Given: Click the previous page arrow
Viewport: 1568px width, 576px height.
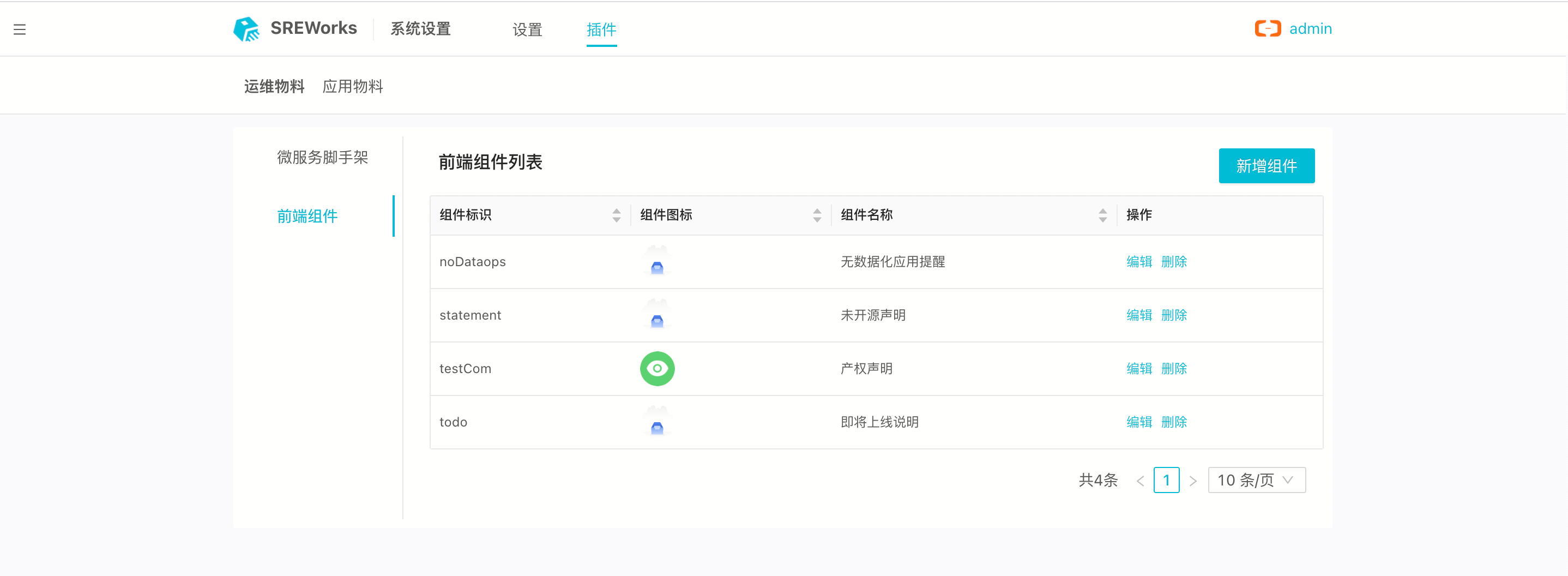Looking at the screenshot, I should (1140, 481).
